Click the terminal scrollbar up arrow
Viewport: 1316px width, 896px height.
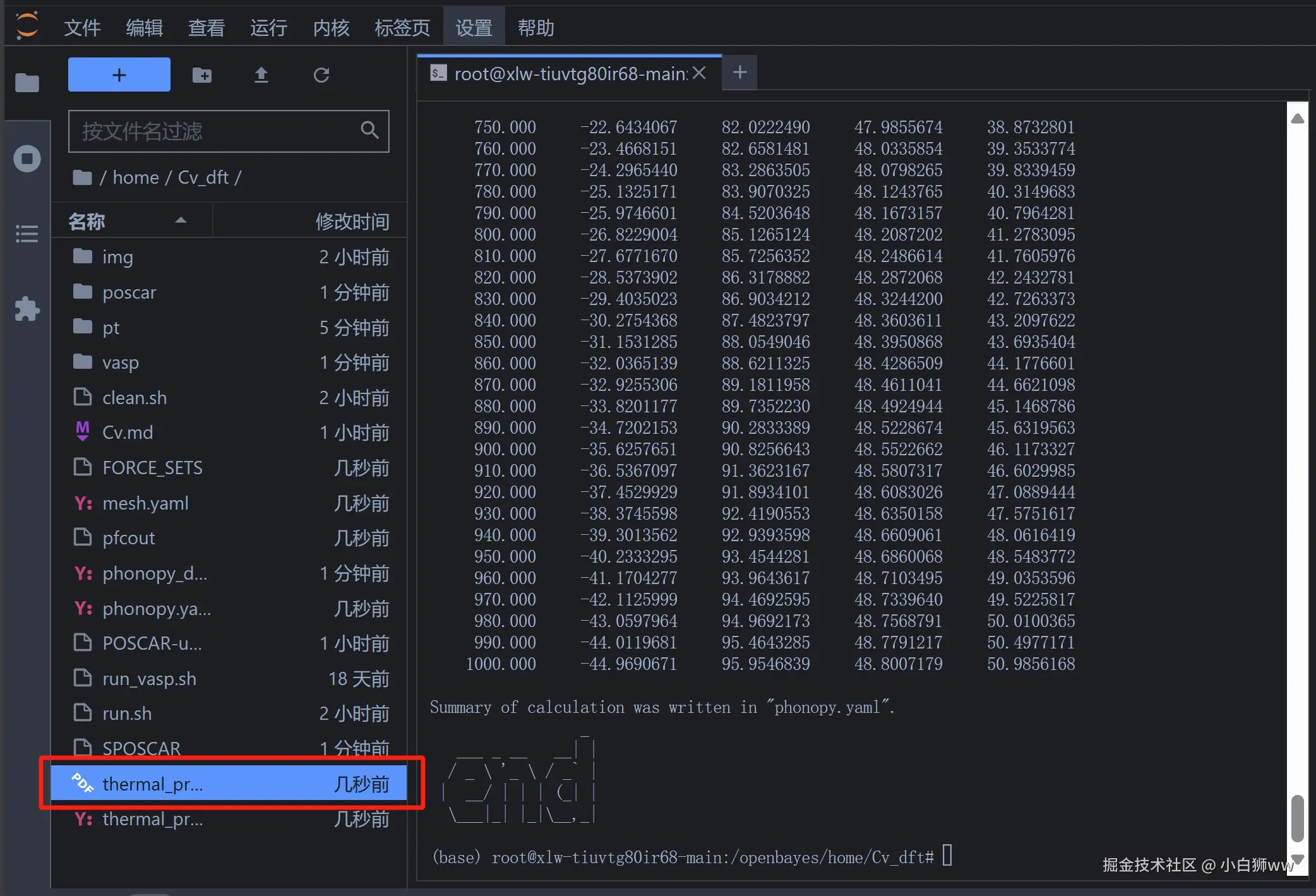(x=1298, y=119)
